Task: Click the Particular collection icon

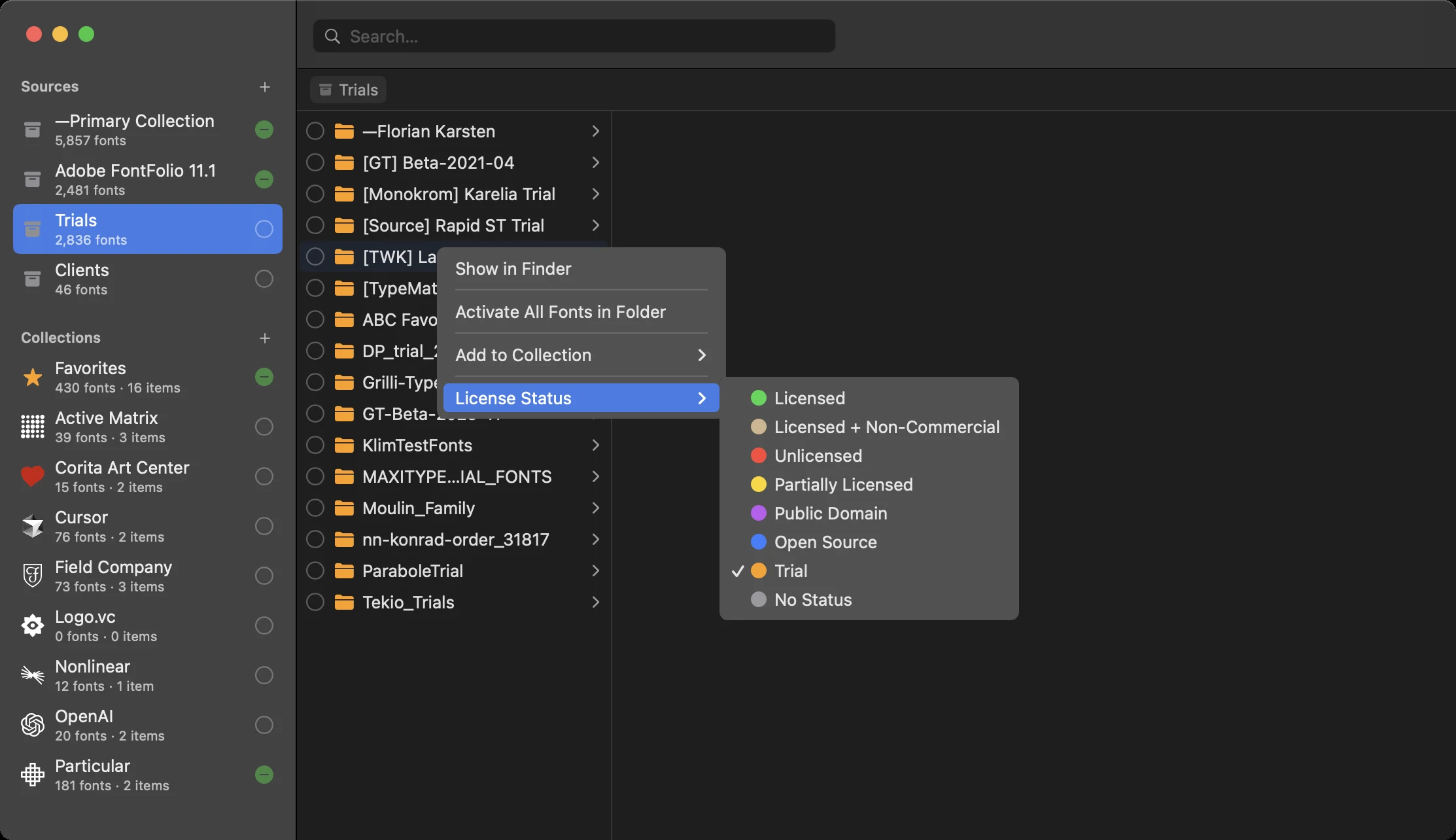Action: click(33, 775)
